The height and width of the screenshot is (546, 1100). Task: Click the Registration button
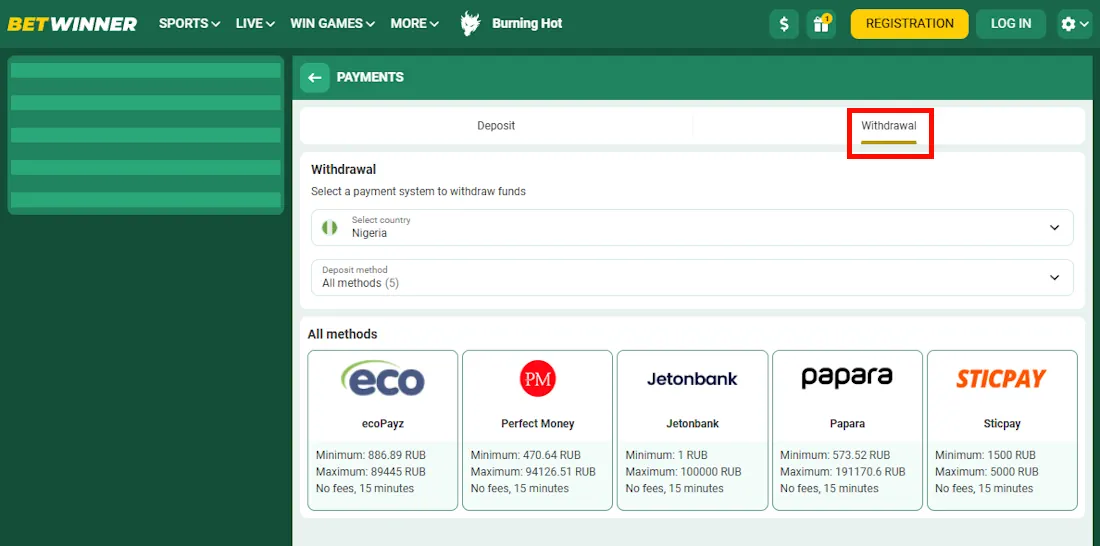909,24
